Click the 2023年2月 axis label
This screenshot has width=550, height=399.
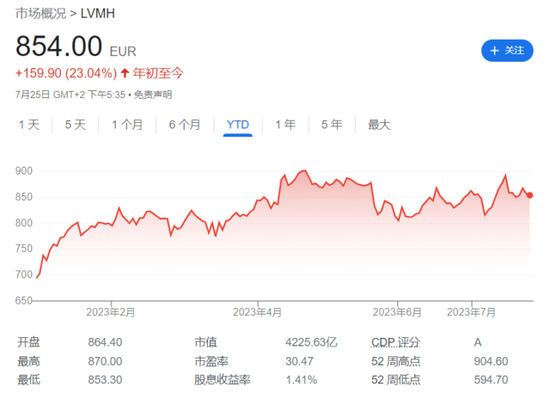[111, 312]
